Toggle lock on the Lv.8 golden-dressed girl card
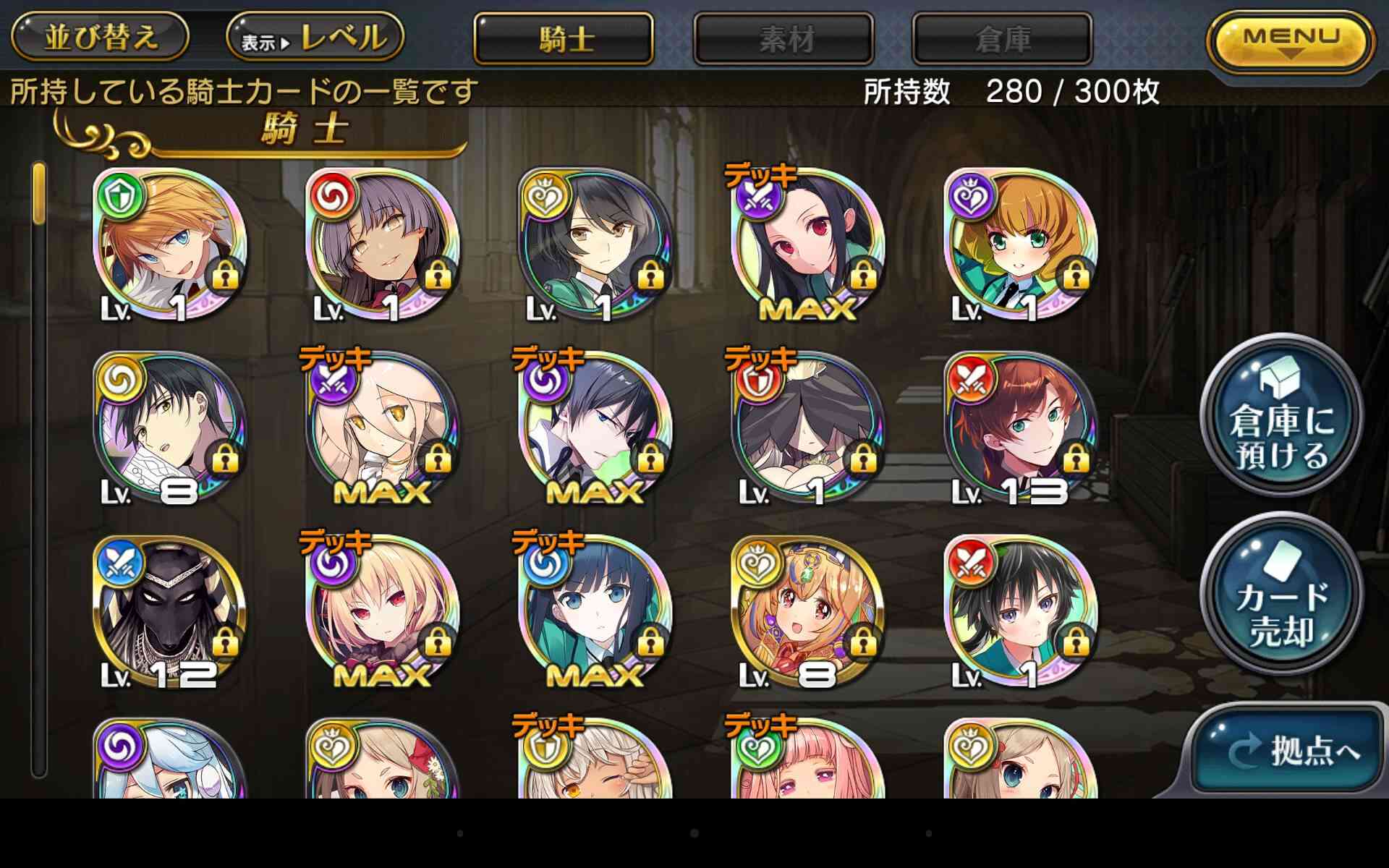The width and height of the screenshot is (1389, 868). pyautogui.click(x=862, y=642)
